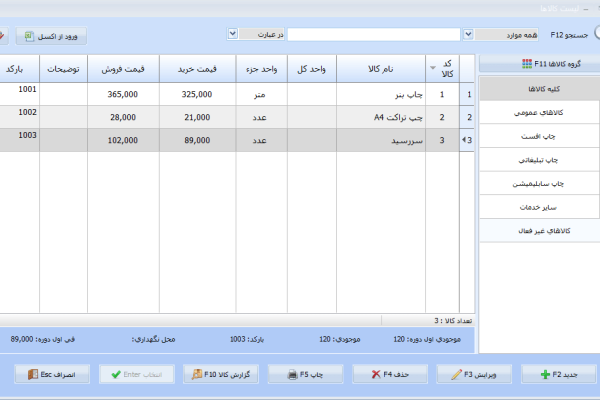Click the purchase price 325,000 cell
This screenshot has width=600, height=400.
point(197,94)
